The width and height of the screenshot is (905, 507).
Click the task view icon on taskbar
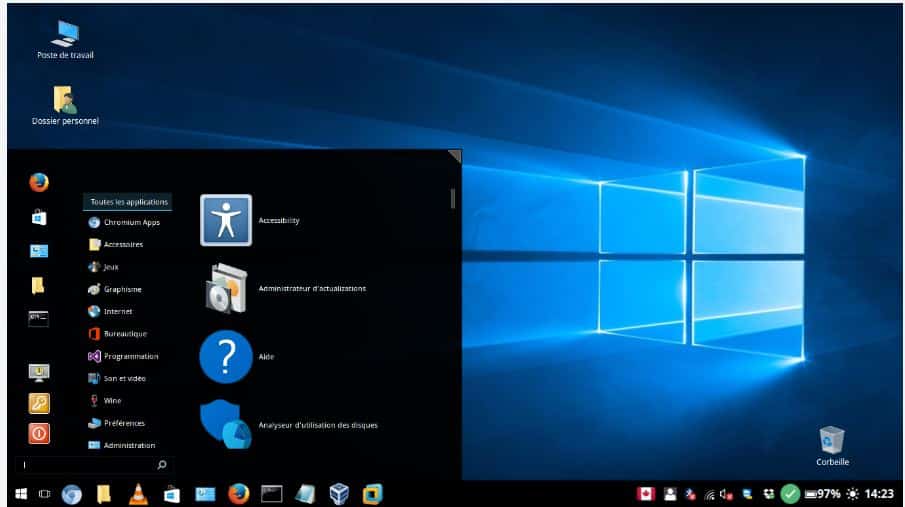[44, 494]
